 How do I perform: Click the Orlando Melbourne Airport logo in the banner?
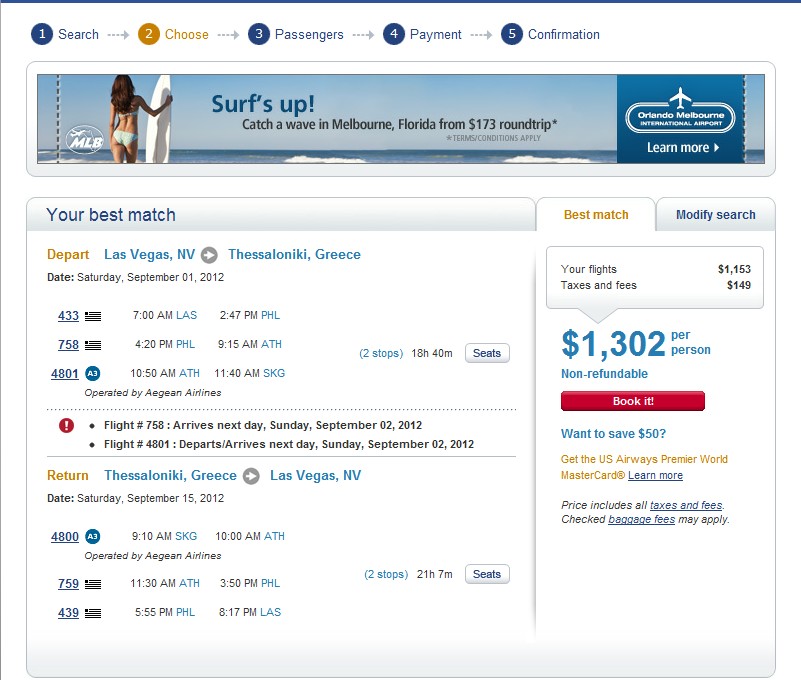(x=680, y=112)
